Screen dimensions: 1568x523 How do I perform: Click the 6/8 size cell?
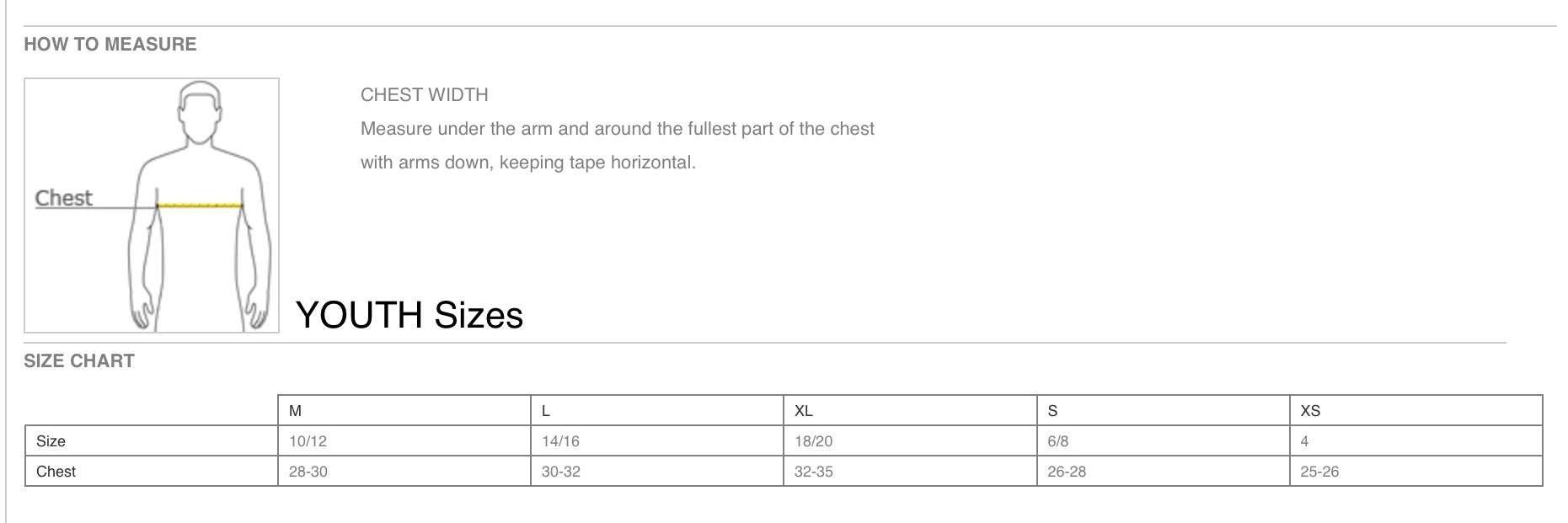tap(1163, 440)
